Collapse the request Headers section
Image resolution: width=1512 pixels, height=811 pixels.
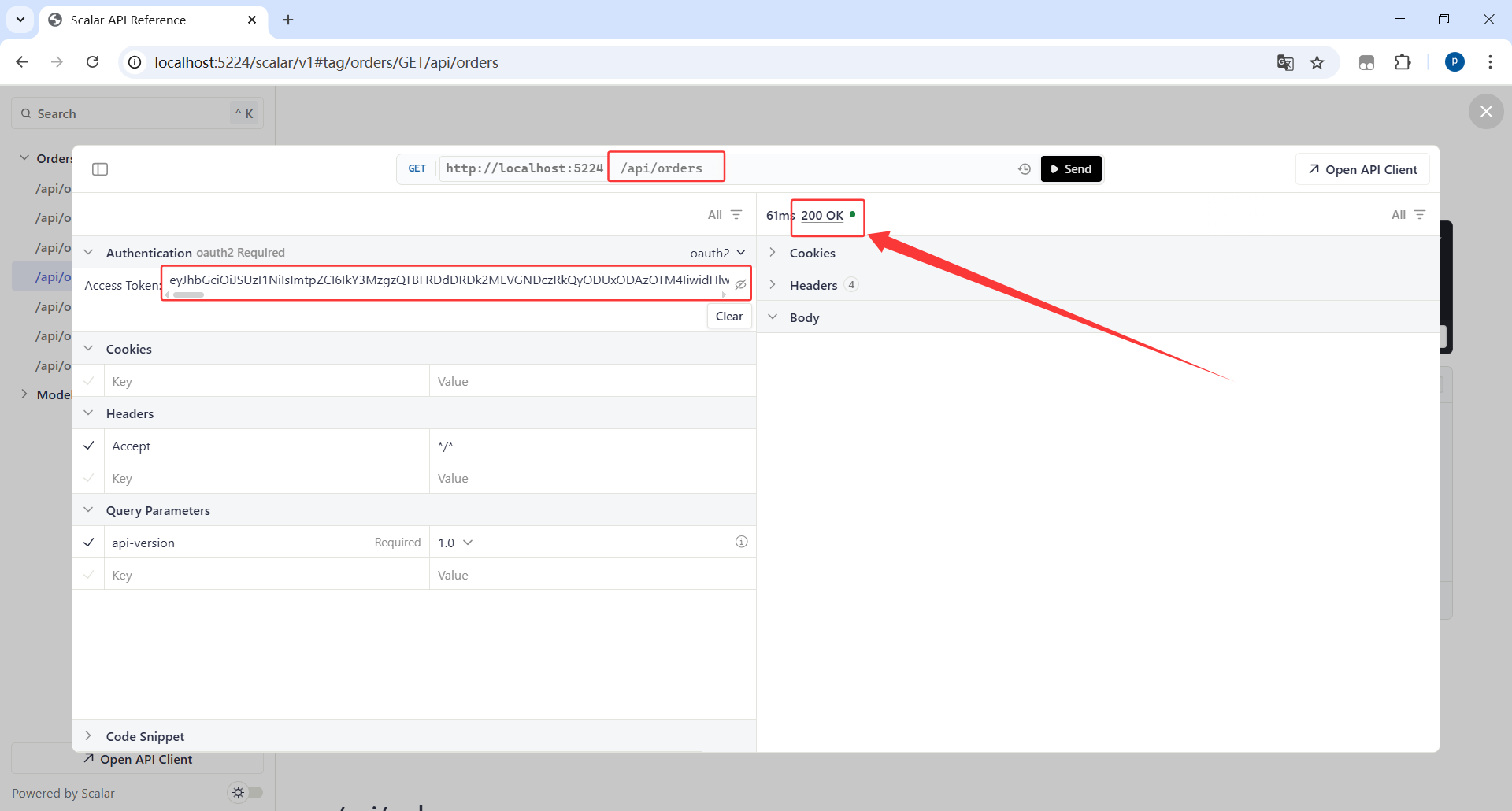(x=88, y=413)
